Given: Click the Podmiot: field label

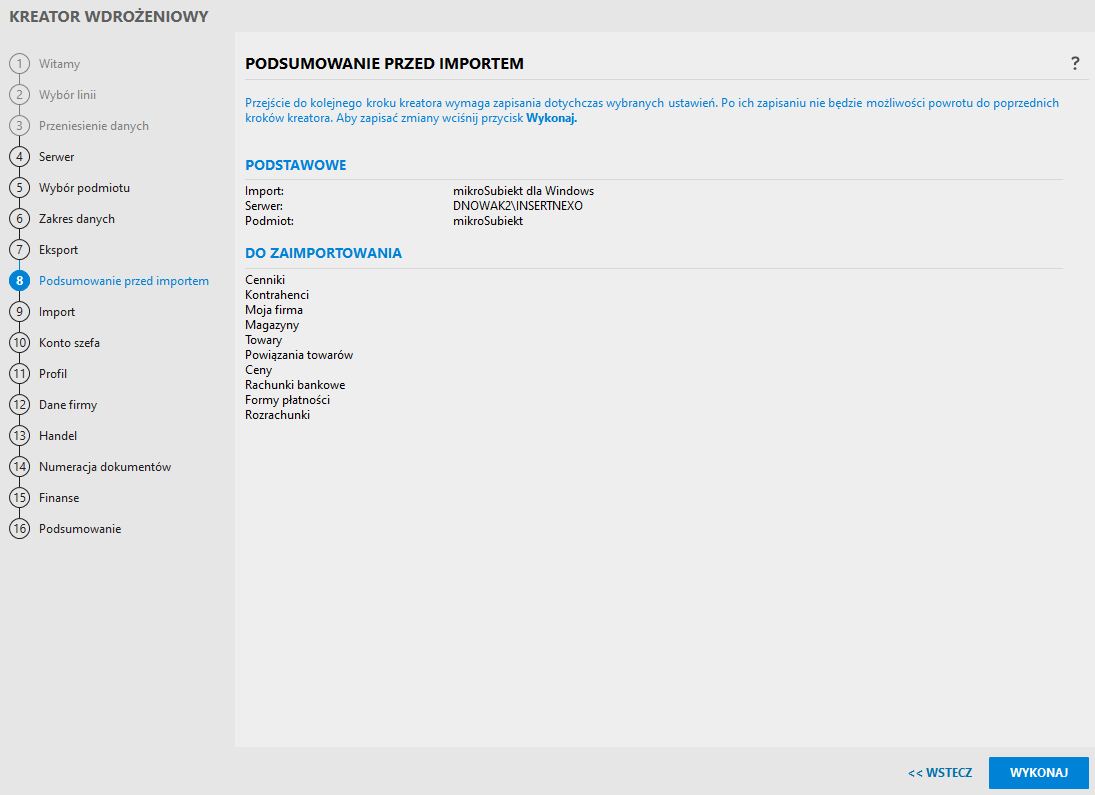Looking at the screenshot, I should point(270,221).
